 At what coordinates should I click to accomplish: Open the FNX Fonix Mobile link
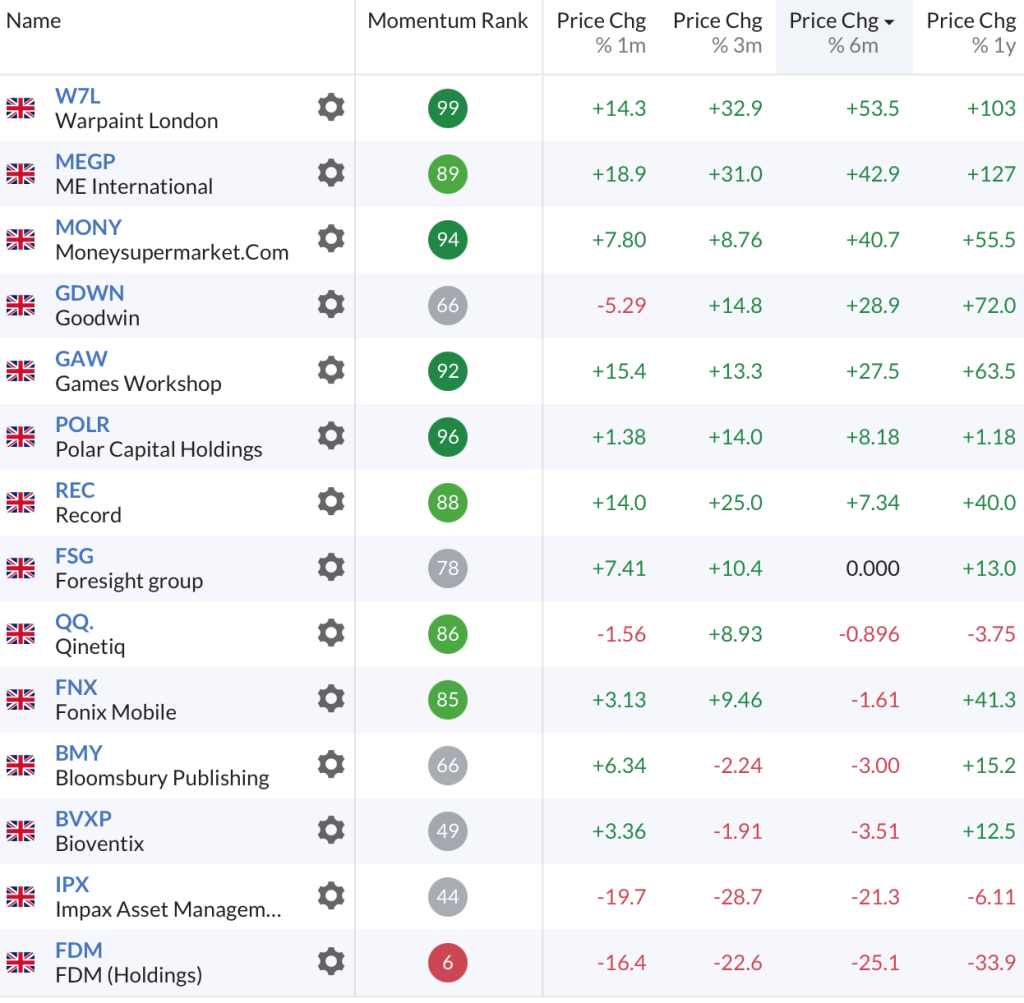[x=76, y=688]
